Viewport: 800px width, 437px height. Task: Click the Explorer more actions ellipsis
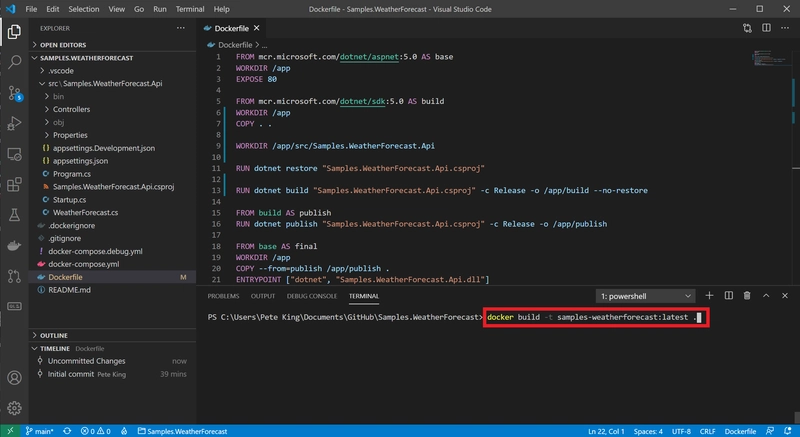pyautogui.click(x=181, y=28)
